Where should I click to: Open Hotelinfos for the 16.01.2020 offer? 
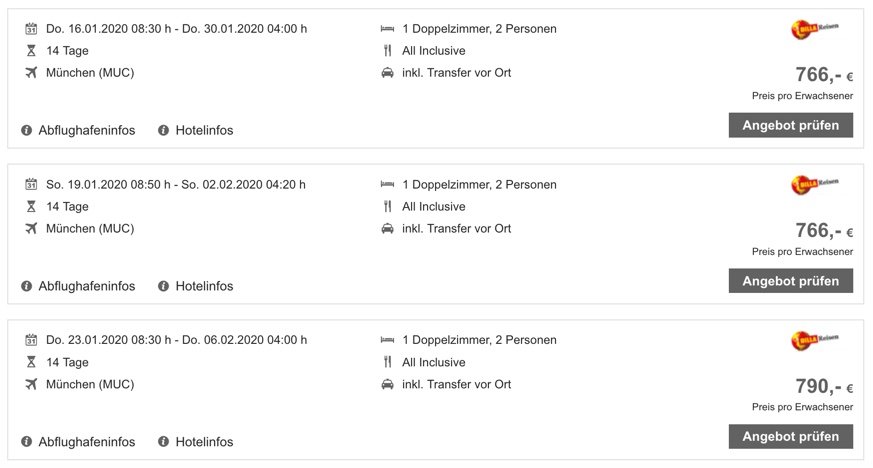click(204, 130)
